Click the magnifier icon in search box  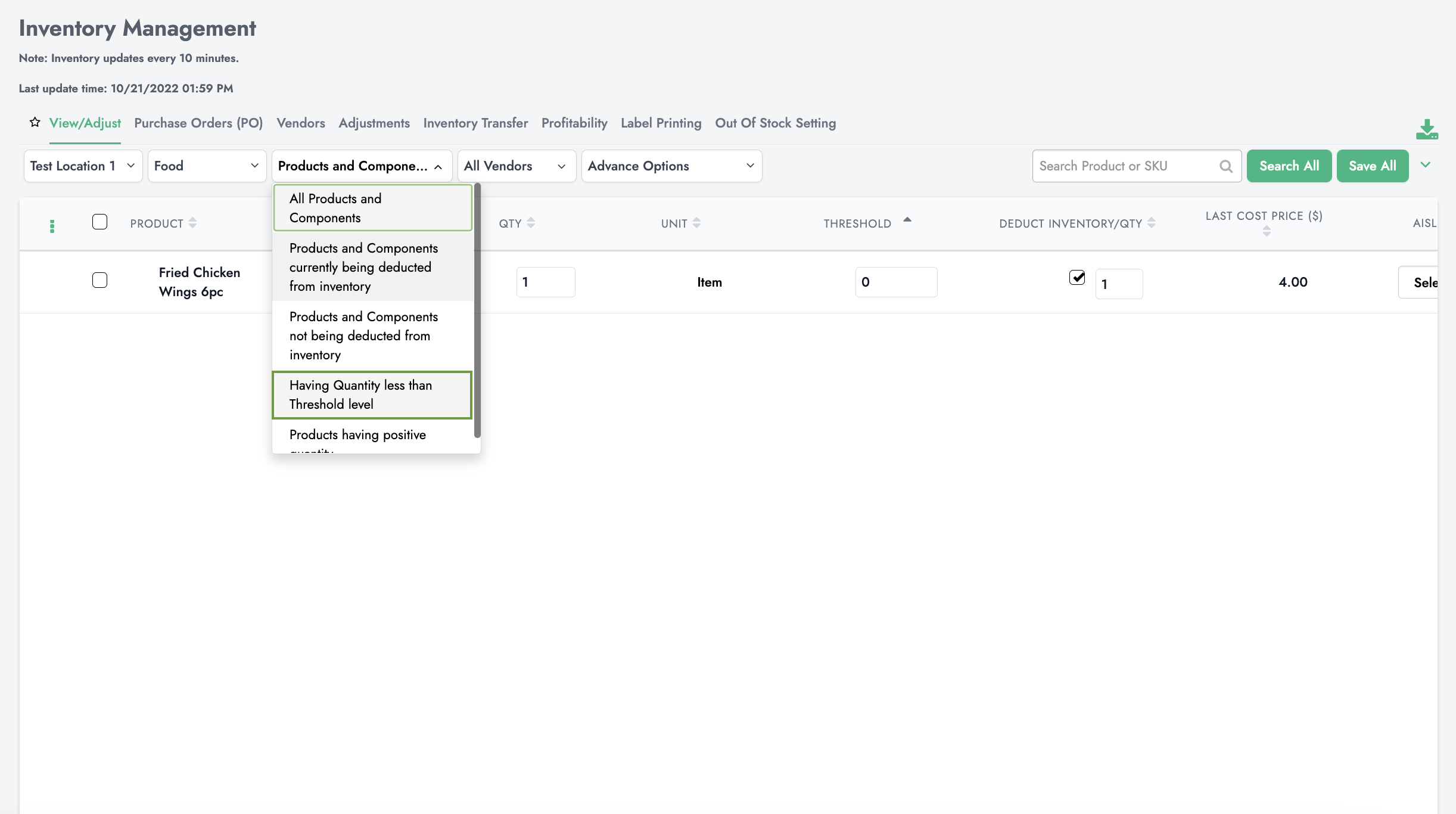coord(1225,166)
